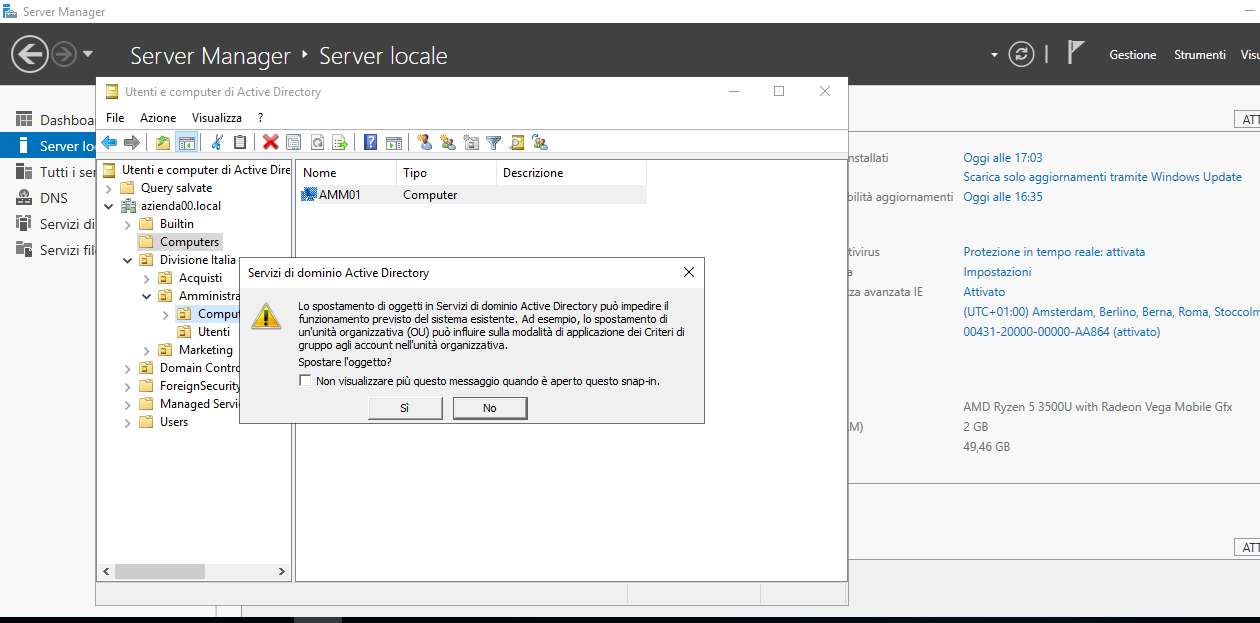The width and height of the screenshot is (1260, 623).
Task: Sort by the Tipo column header
Action: pos(446,173)
